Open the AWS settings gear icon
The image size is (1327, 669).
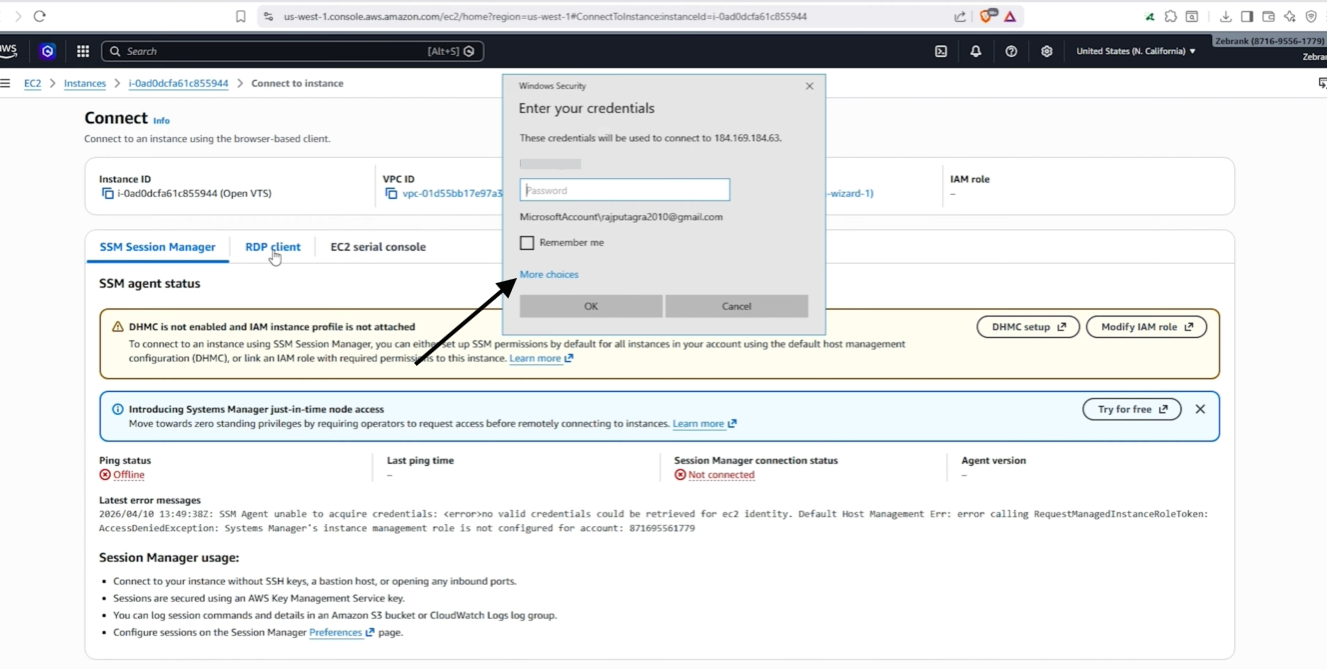pos(1047,51)
